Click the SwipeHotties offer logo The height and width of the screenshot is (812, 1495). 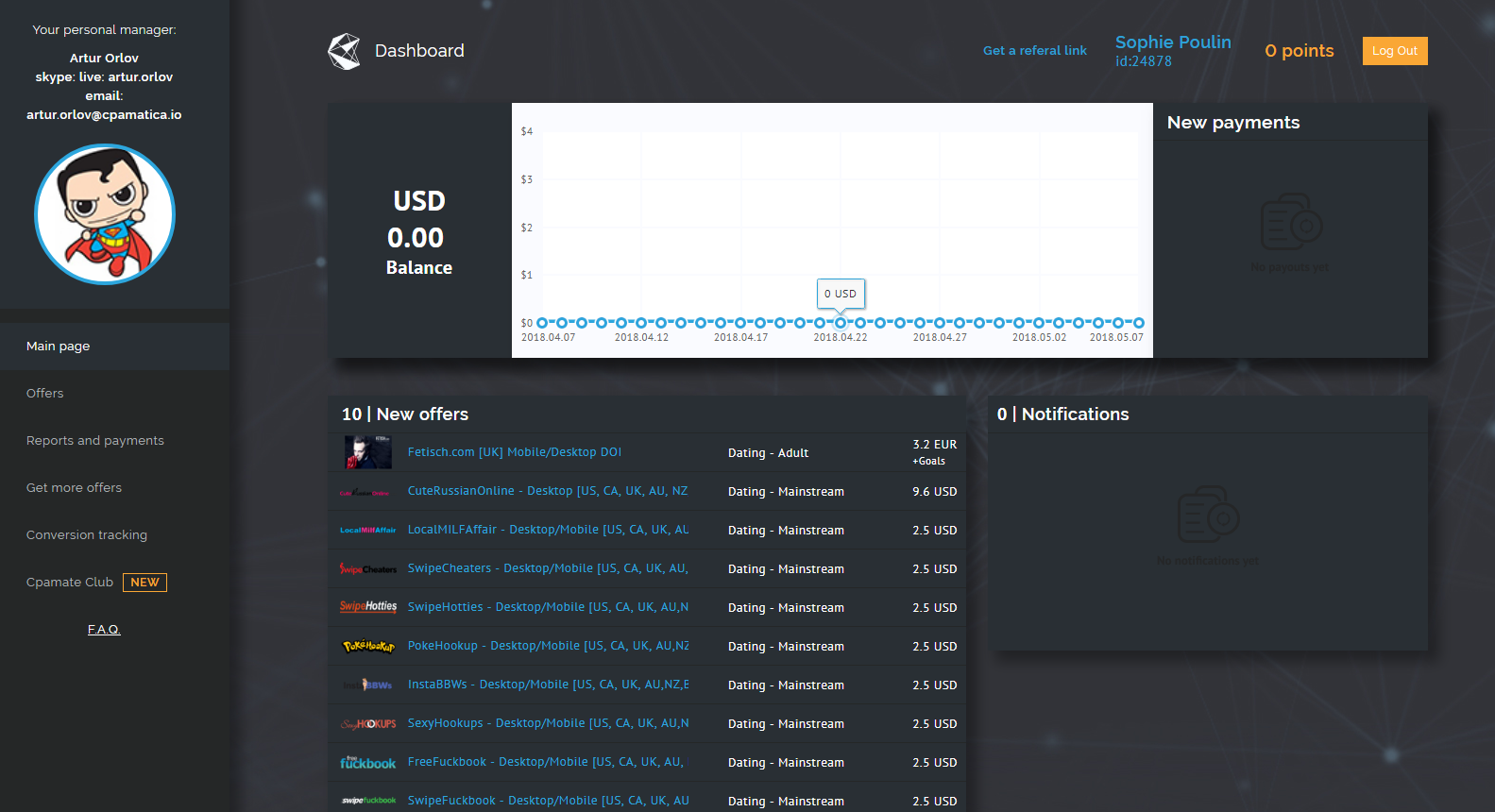[x=367, y=607]
